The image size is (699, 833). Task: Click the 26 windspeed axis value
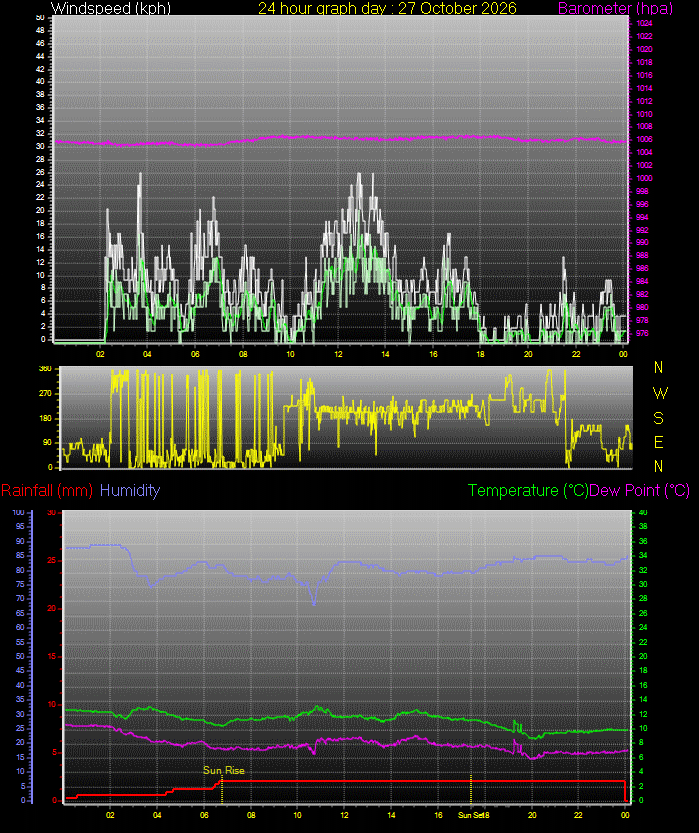pyautogui.click(x=40, y=172)
